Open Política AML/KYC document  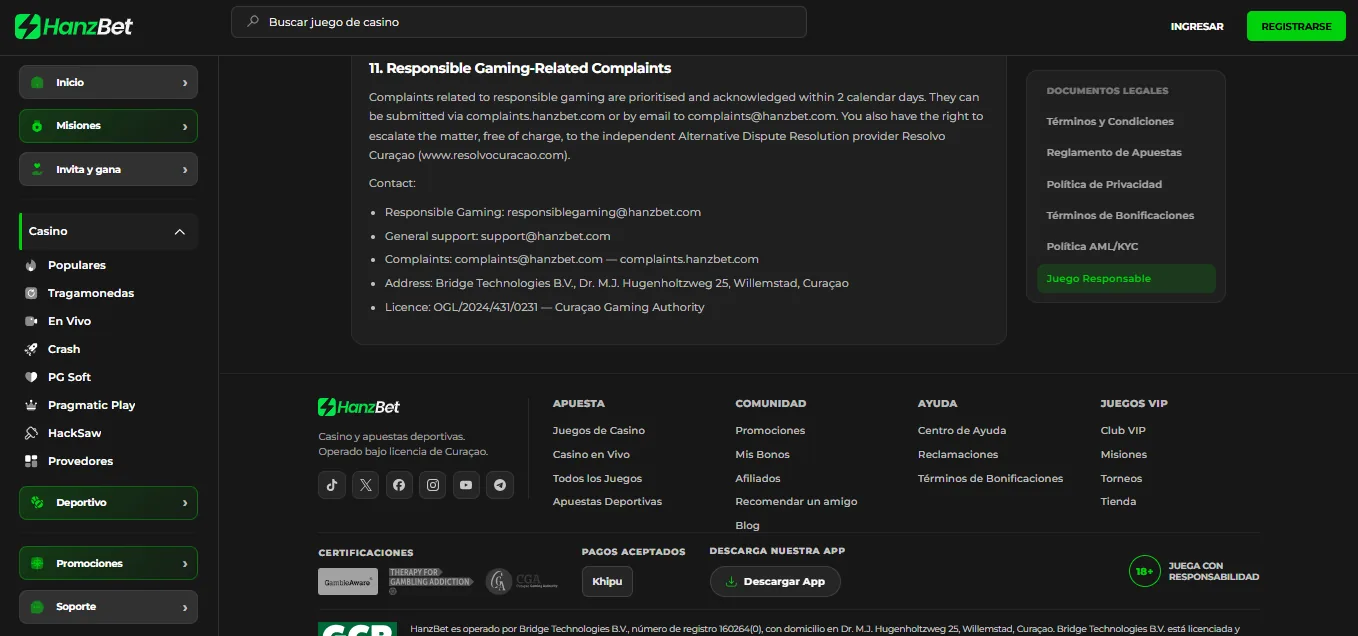[1092, 247]
